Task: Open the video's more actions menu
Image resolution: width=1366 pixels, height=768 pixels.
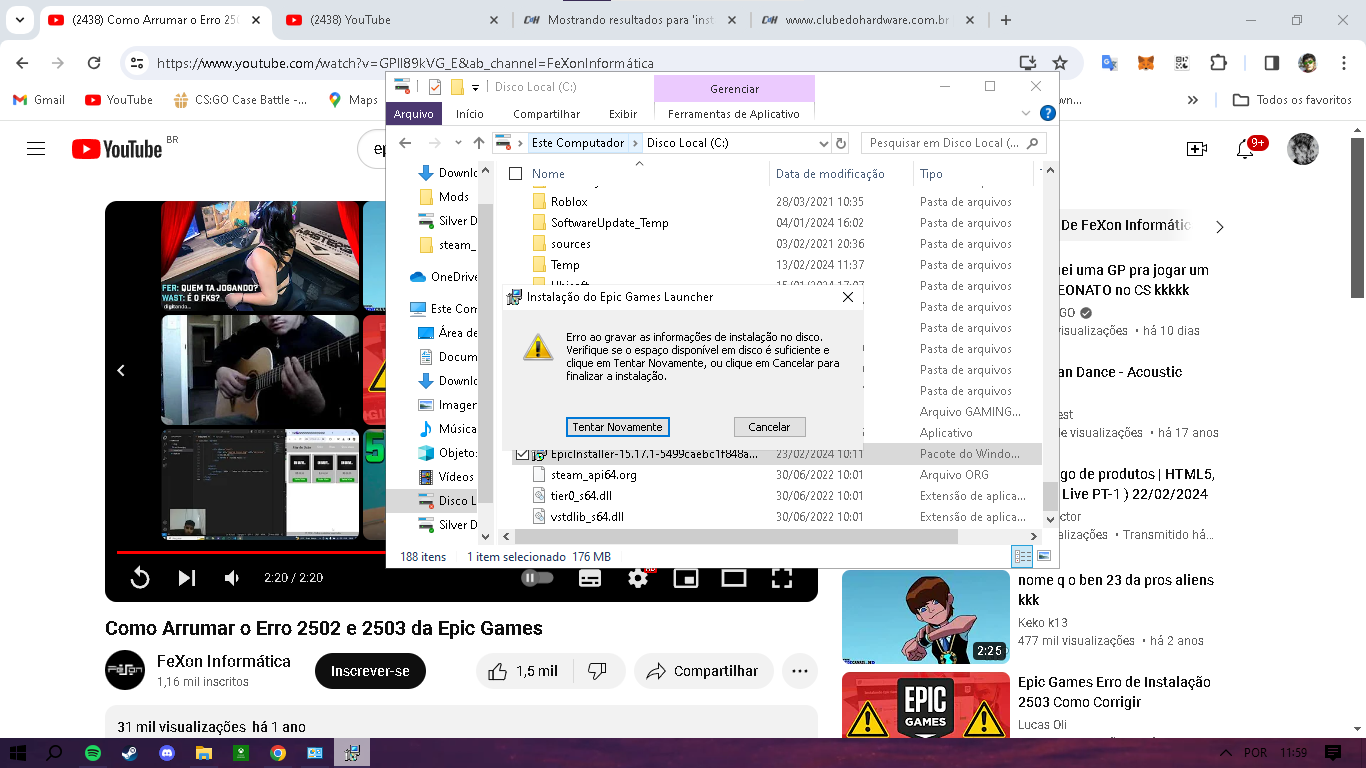Action: tap(800, 671)
